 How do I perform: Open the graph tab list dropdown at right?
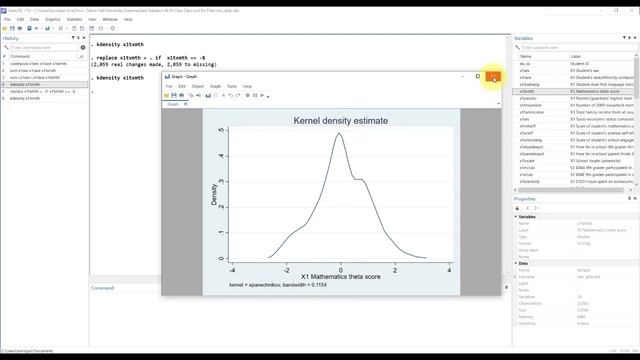tap(498, 104)
